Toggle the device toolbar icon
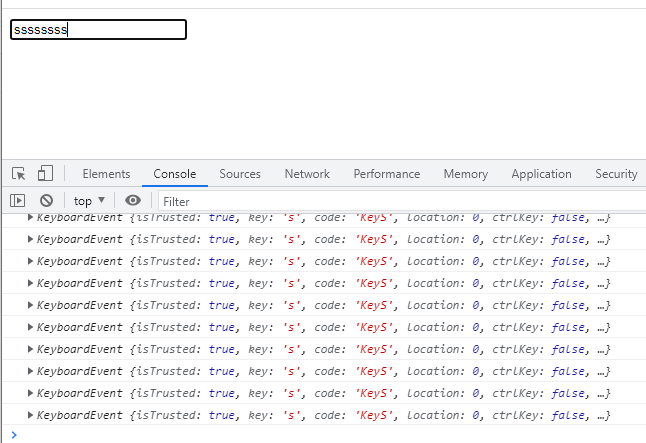Image resolution: width=646 pixels, height=443 pixels. point(45,173)
